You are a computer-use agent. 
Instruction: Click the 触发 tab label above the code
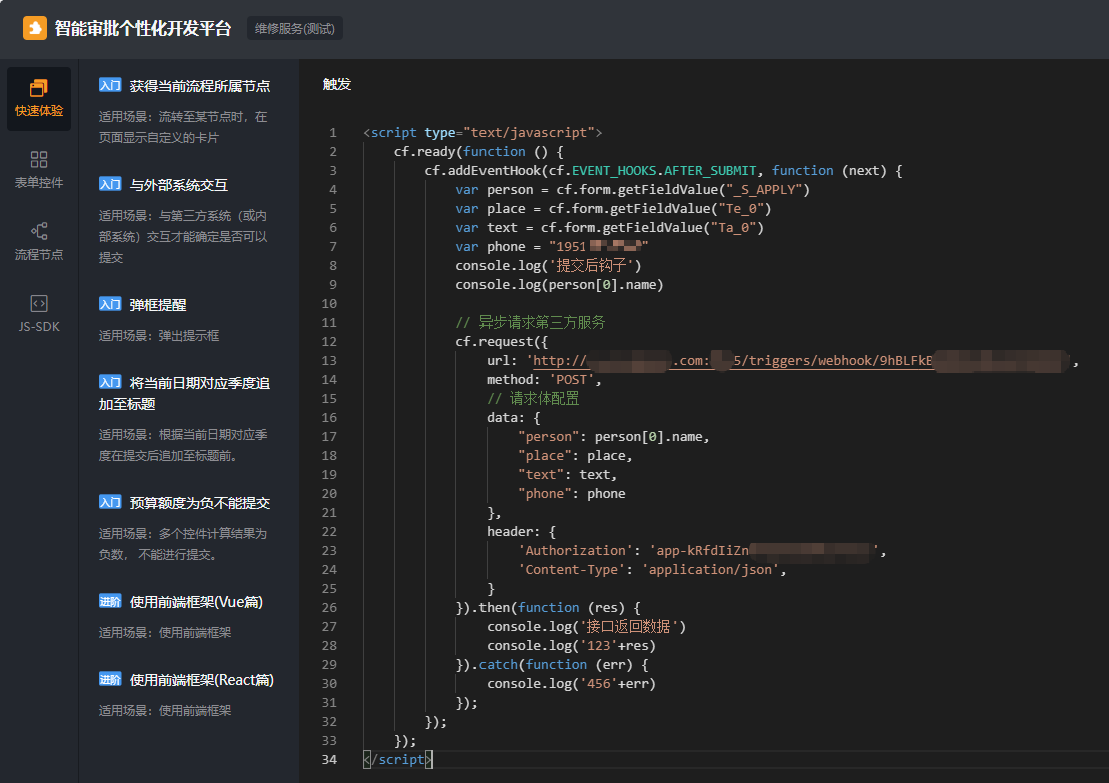tap(337, 84)
